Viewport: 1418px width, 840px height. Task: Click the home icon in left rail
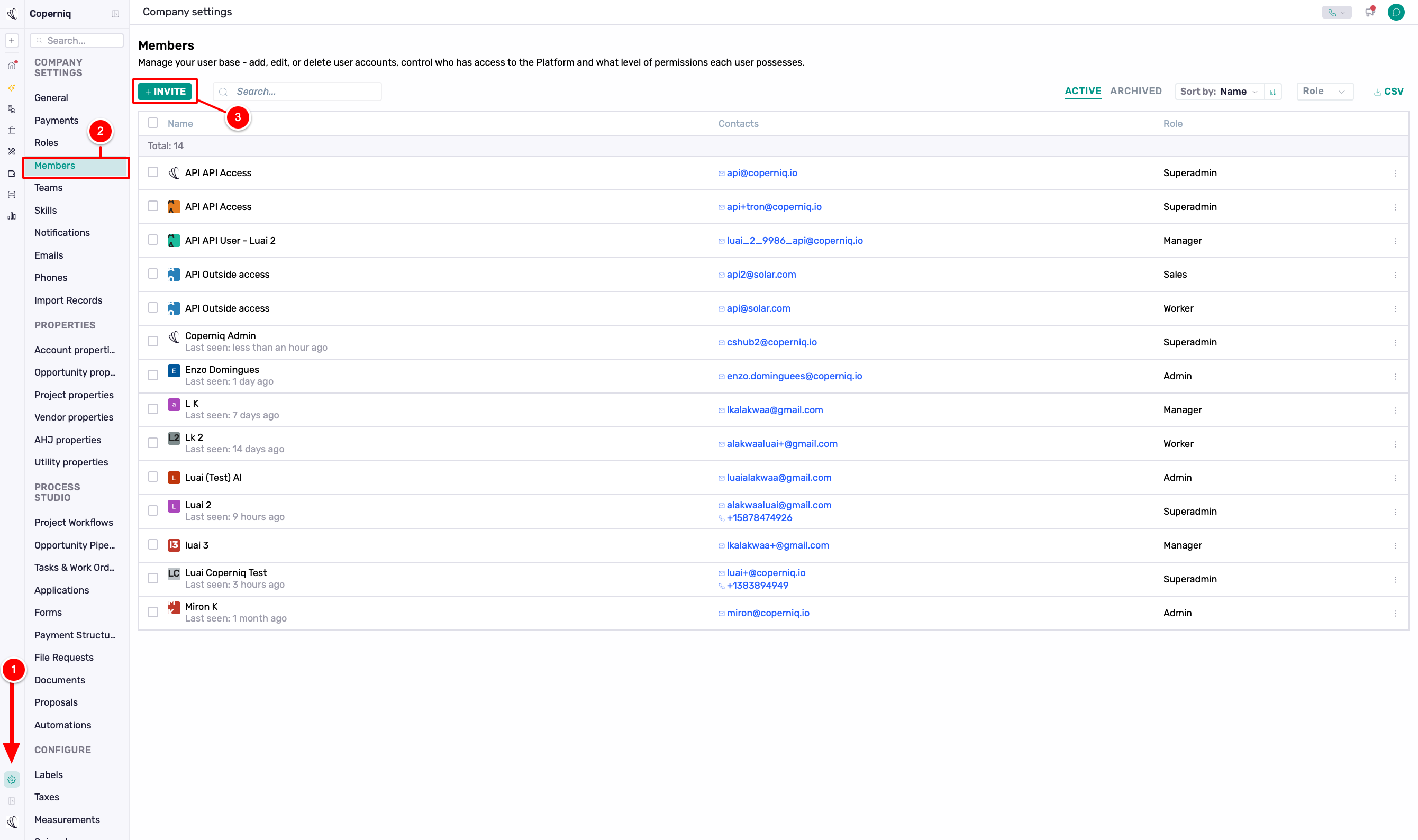pyautogui.click(x=12, y=66)
